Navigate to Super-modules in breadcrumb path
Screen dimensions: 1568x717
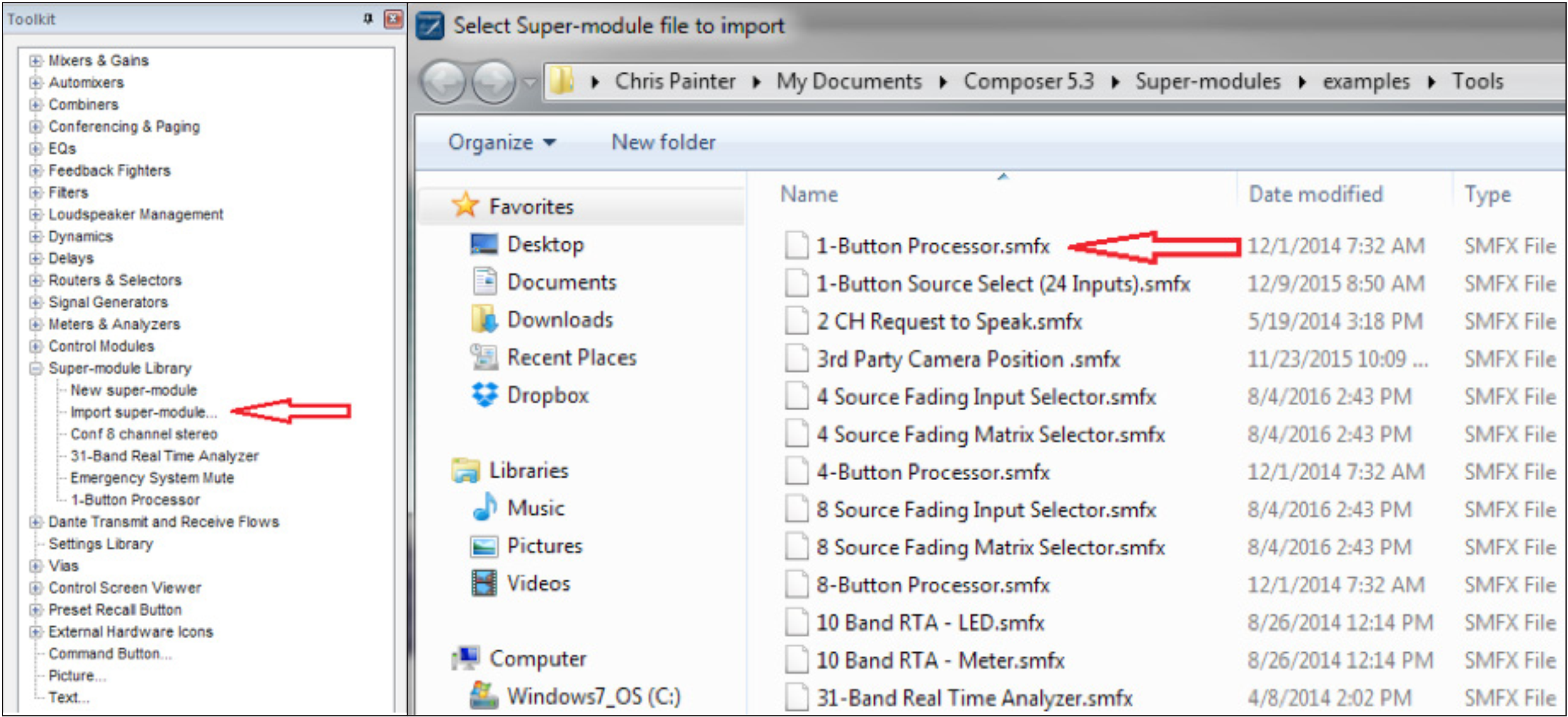[x=1207, y=82]
